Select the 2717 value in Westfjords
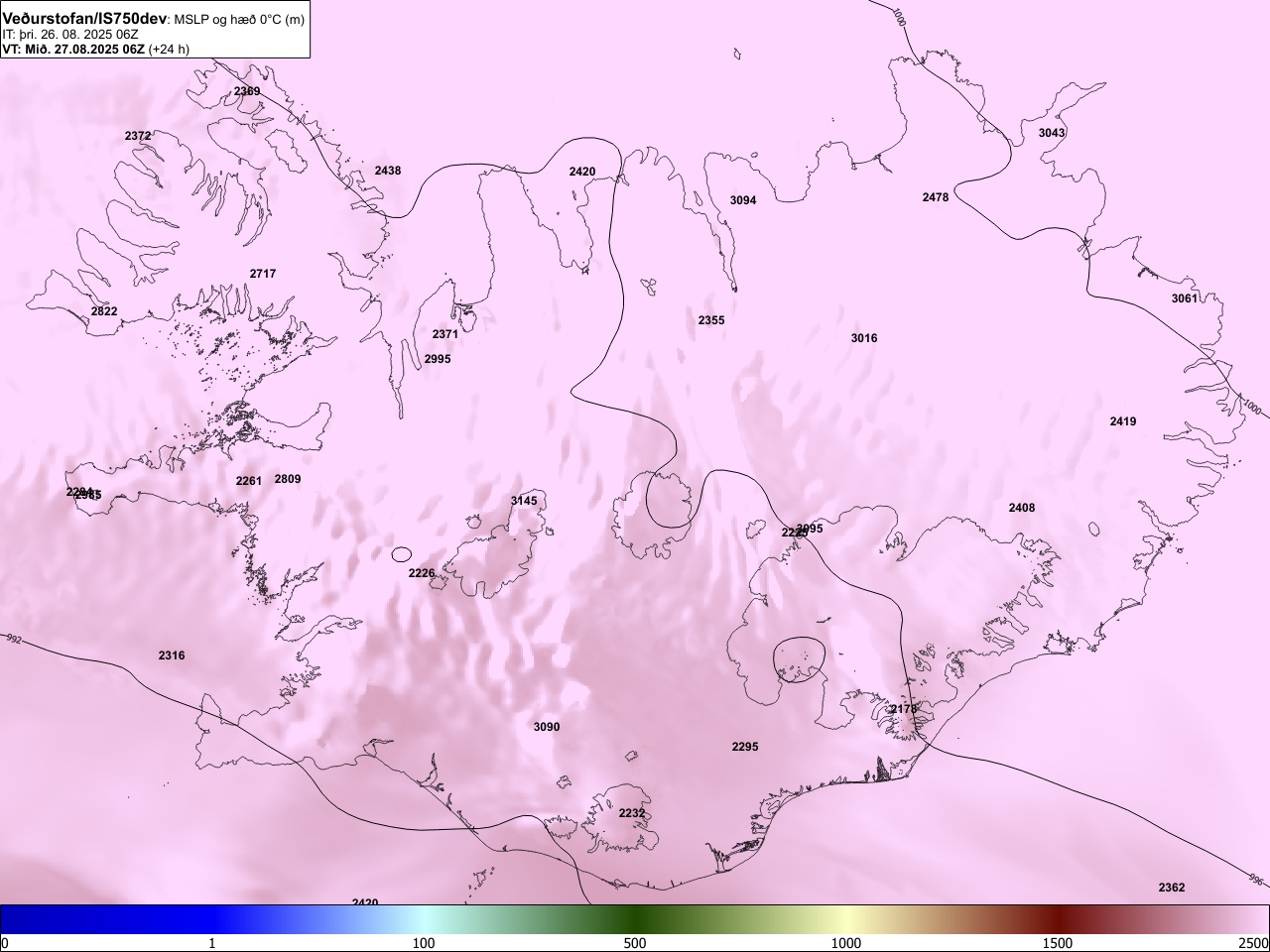The height and width of the screenshot is (952, 1270). (x=263, y=274)
